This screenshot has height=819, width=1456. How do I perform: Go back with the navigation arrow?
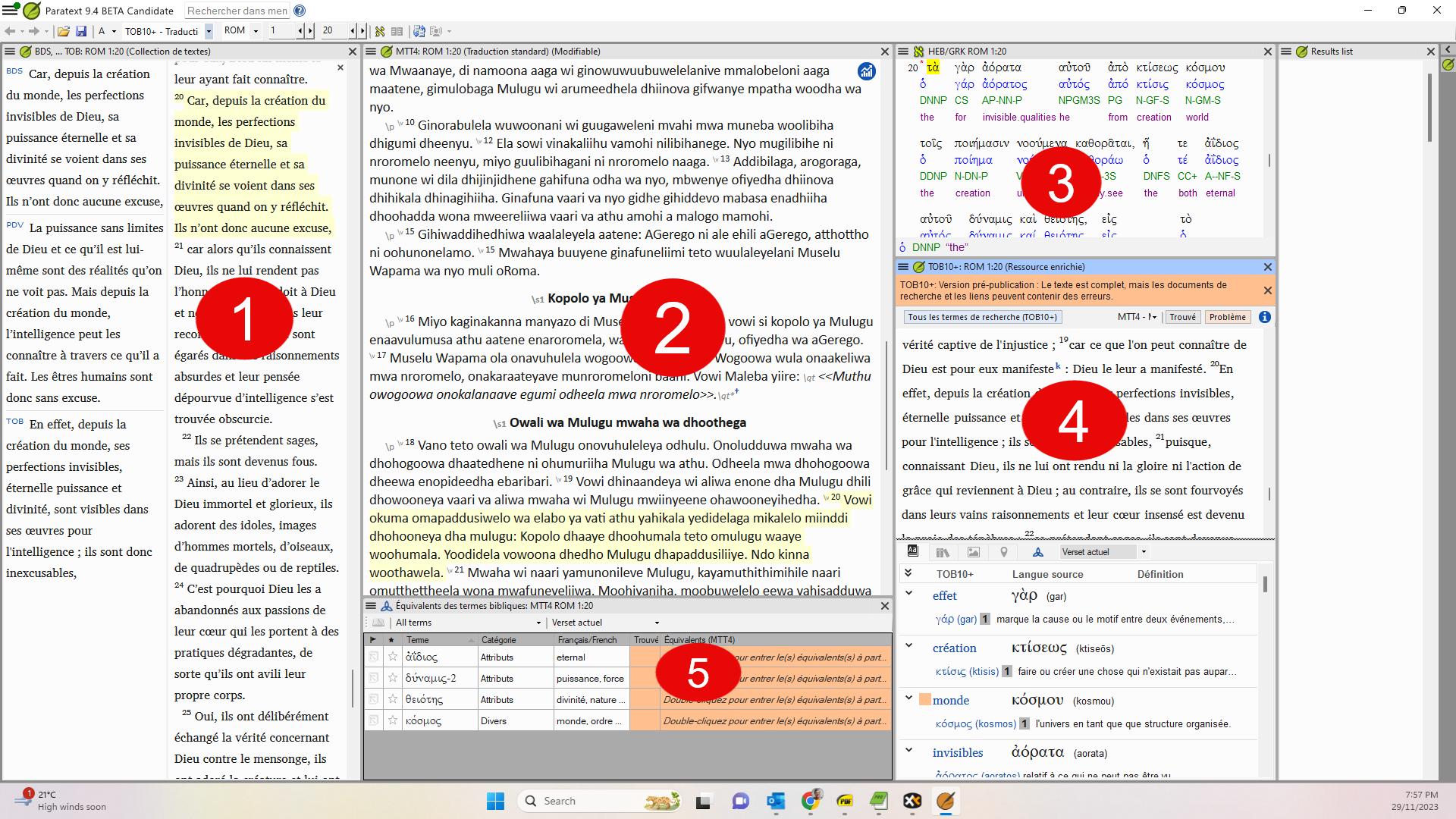click(10, 31)
